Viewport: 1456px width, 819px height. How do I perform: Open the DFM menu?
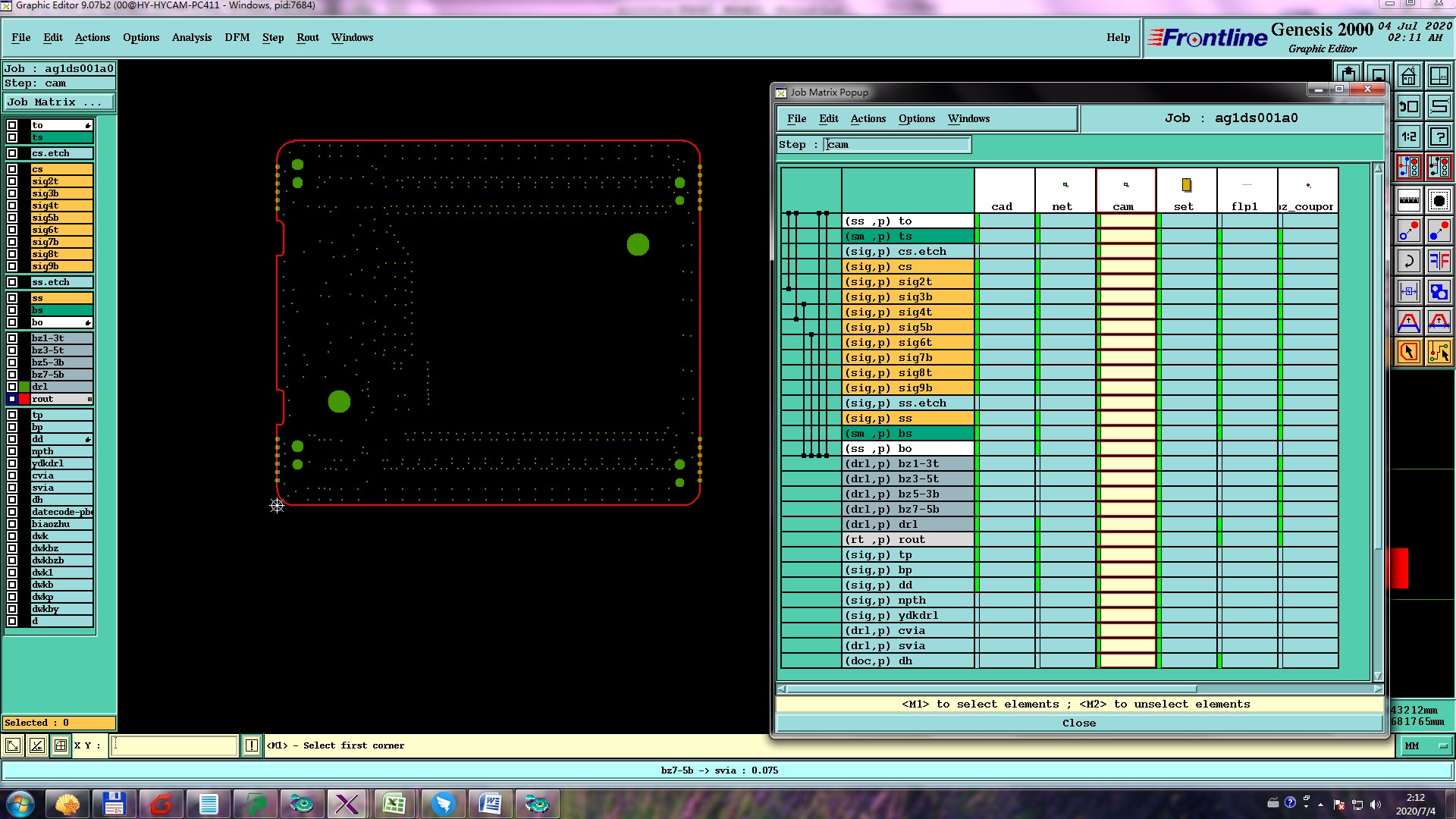(x=237, y=37)
